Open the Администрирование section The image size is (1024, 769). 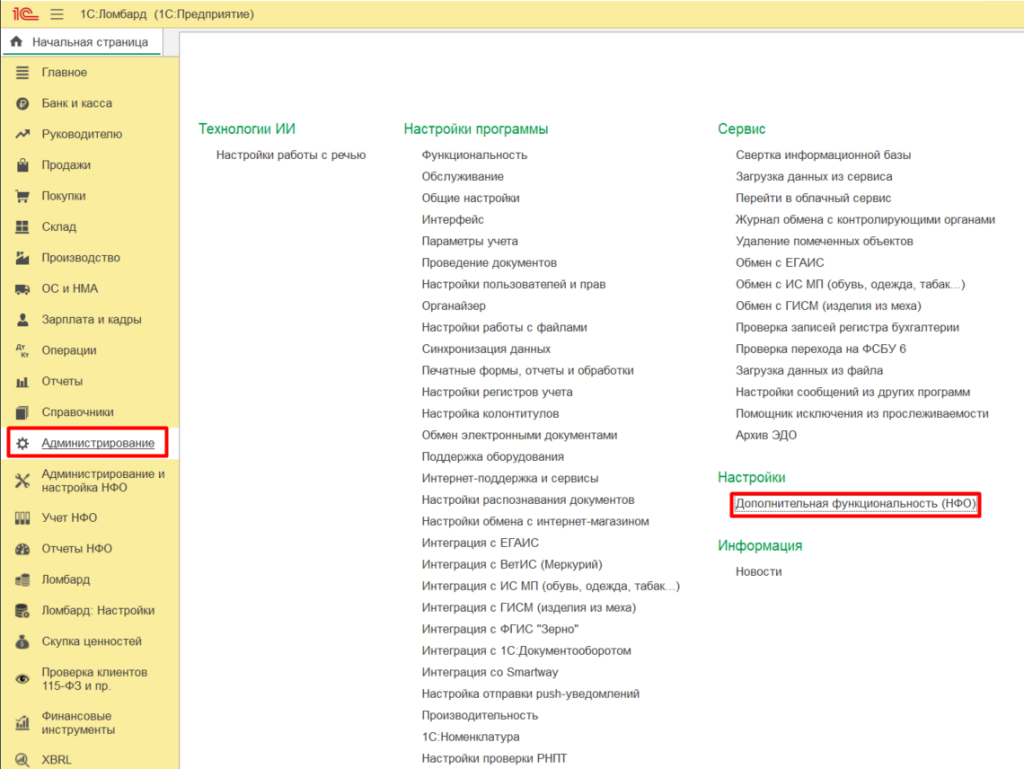97,443
